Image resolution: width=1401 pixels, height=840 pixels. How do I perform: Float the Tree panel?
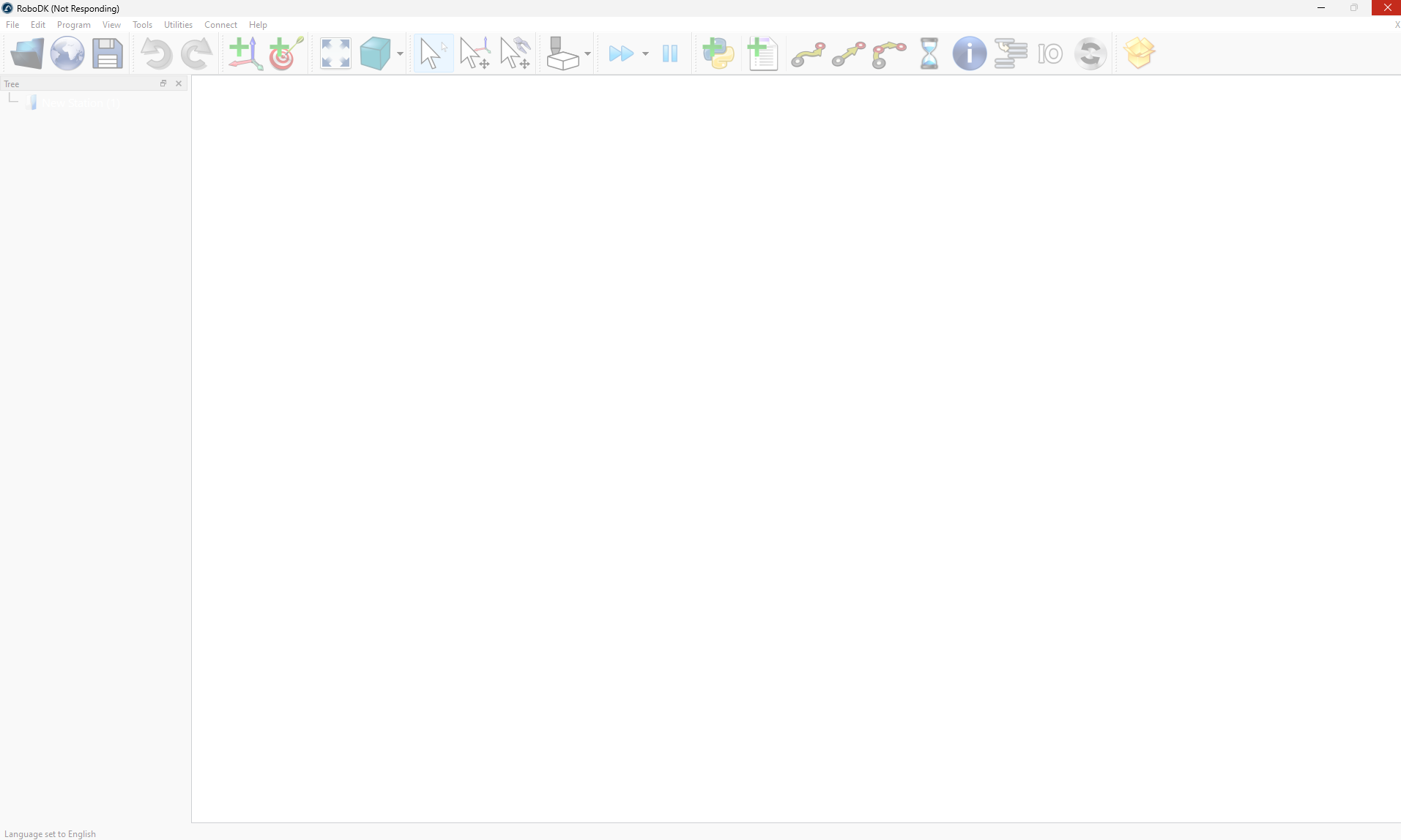click(163, 83)
